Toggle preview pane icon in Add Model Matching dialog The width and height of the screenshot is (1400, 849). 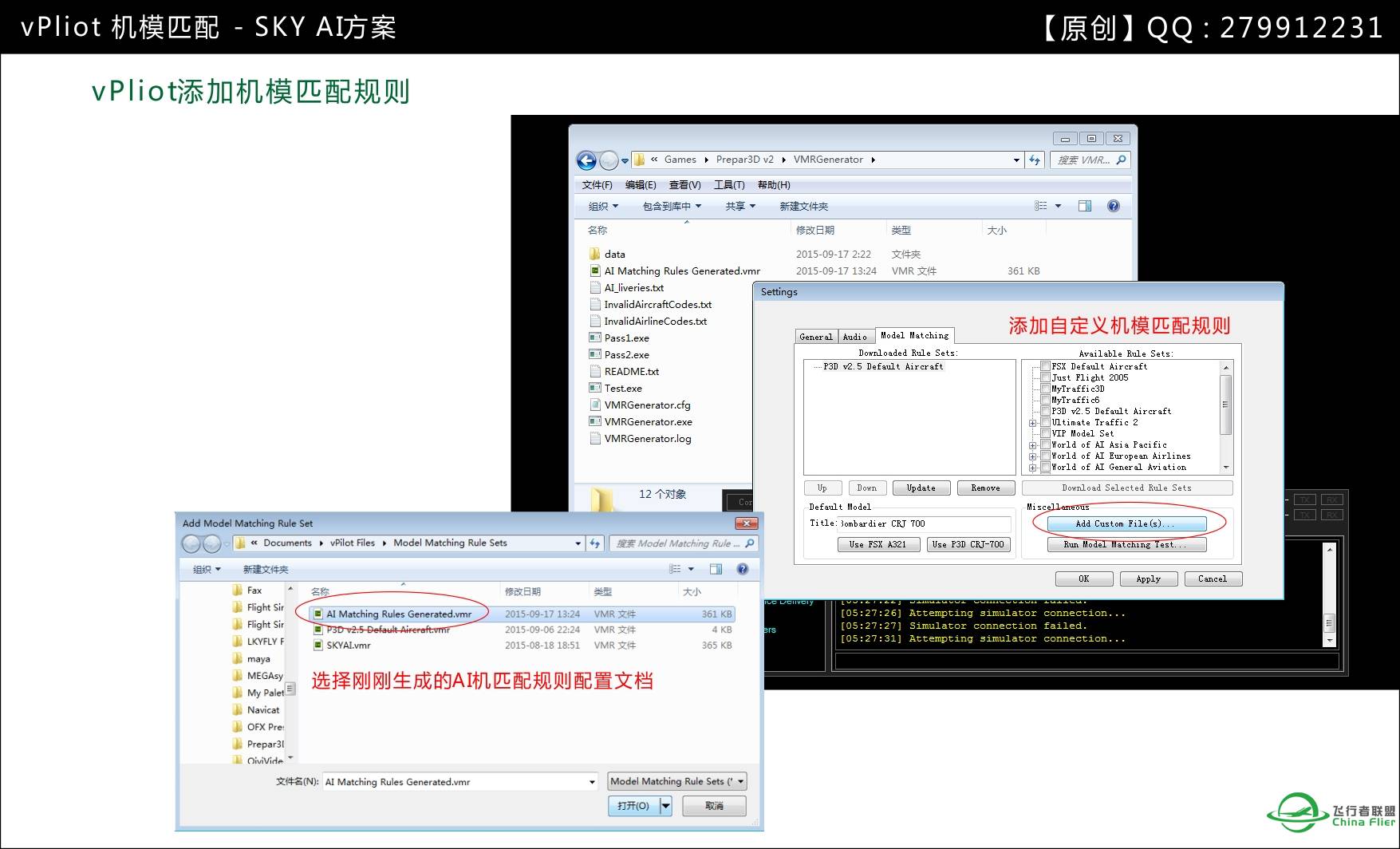coord(716,569)
